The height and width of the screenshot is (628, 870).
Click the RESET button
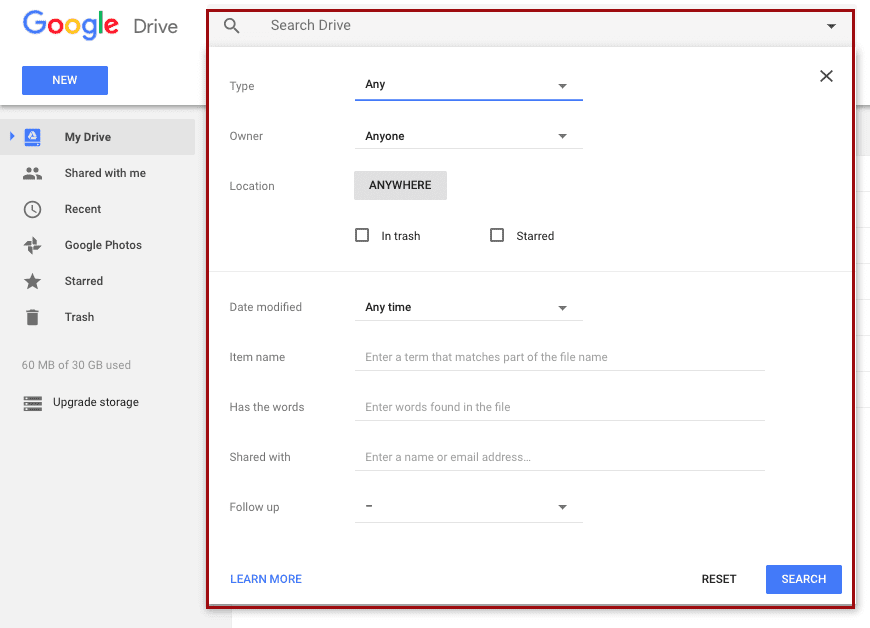(719, 579)
